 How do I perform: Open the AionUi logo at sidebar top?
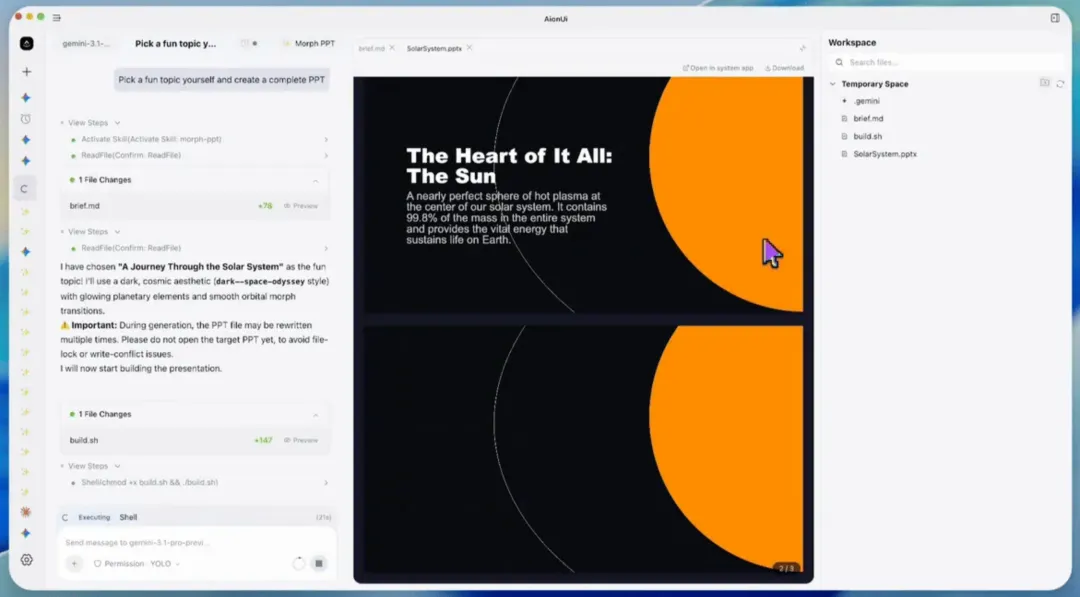(26, 43)
